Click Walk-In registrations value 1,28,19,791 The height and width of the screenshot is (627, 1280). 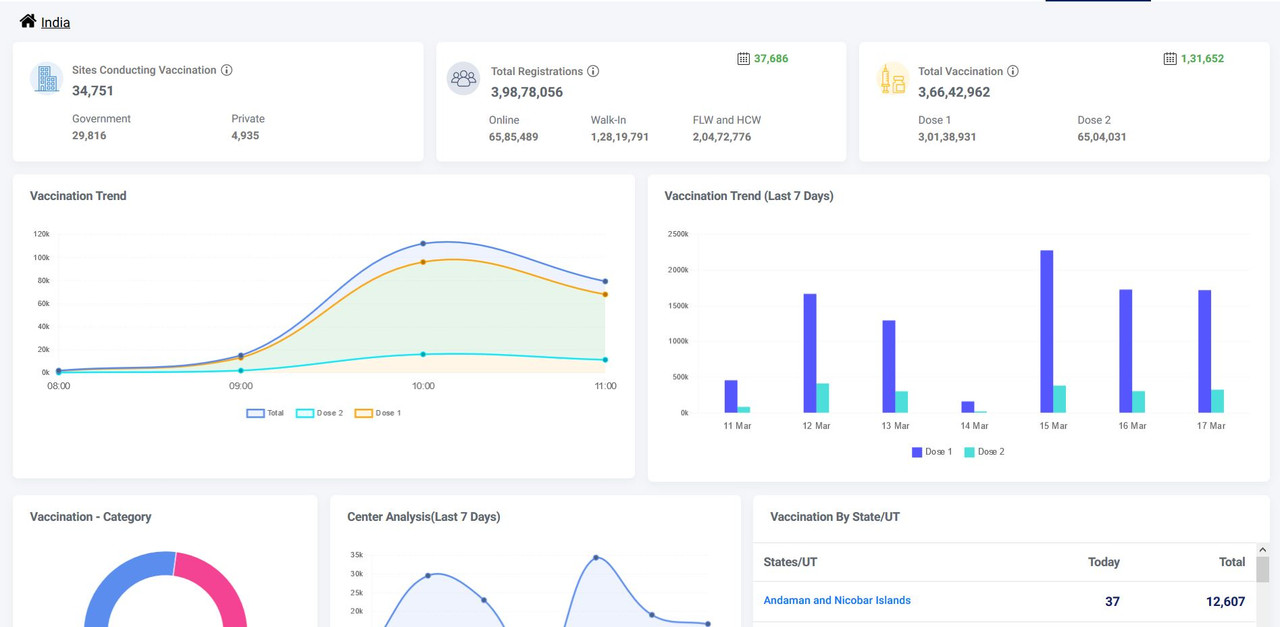pyautogui.click(x=620, y=137)
